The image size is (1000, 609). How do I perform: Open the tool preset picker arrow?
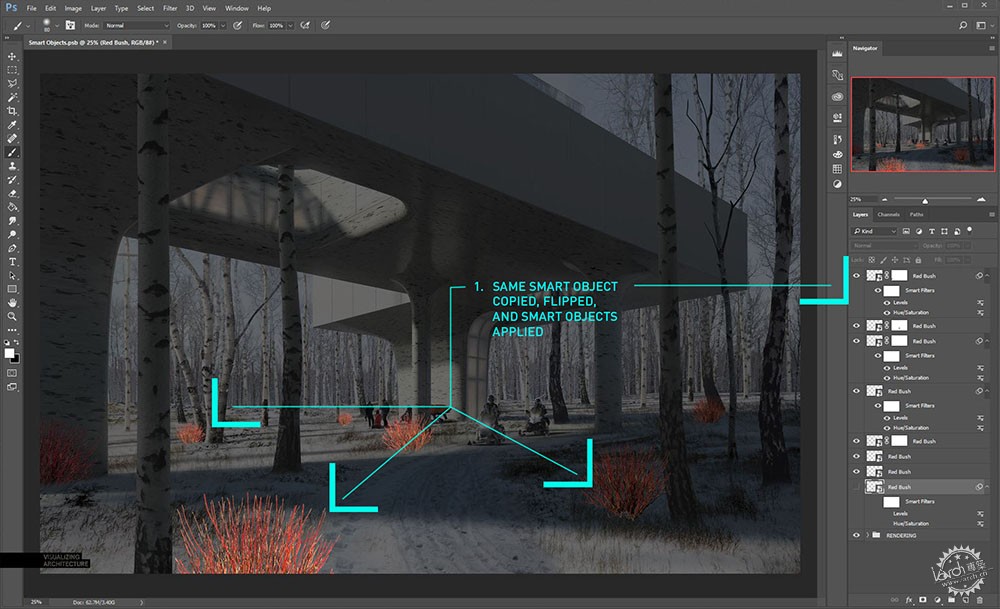pyautogui.click(x=28, y=26)
